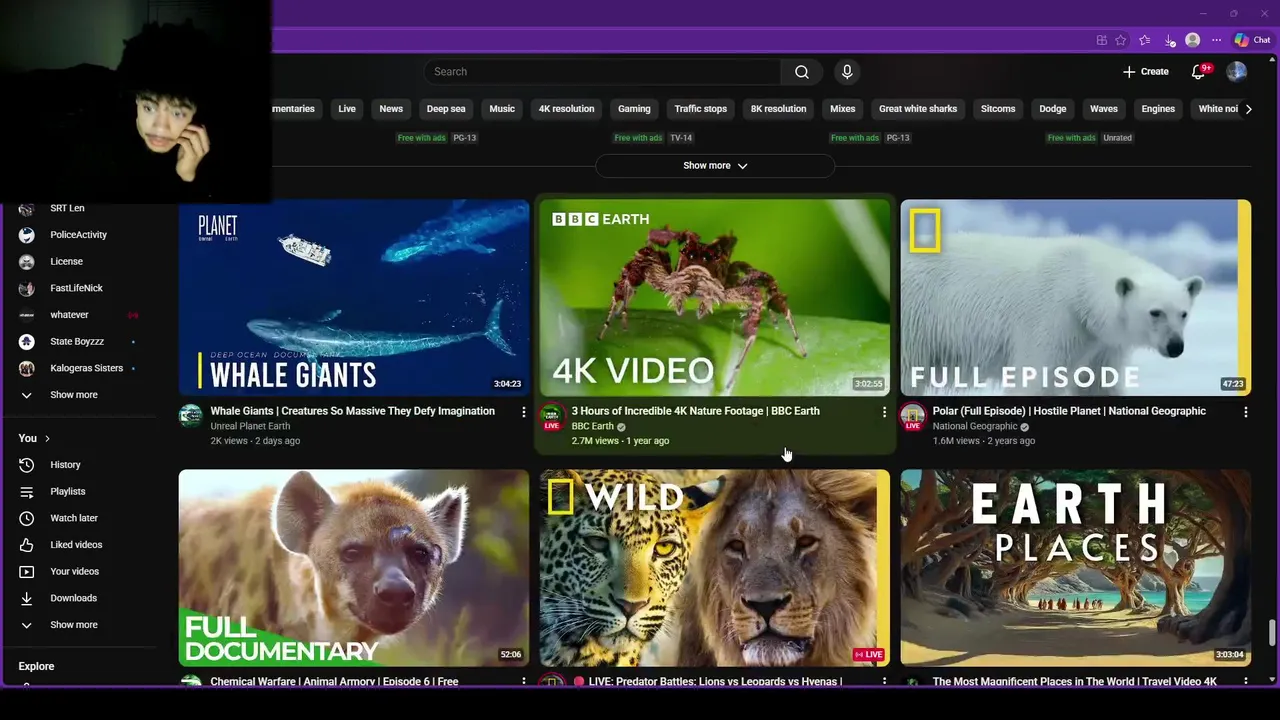1280x720 pixels.
Task: Open options for Most Magnificent Places video
Action: pyautogui.click(x=1245, y=681)
